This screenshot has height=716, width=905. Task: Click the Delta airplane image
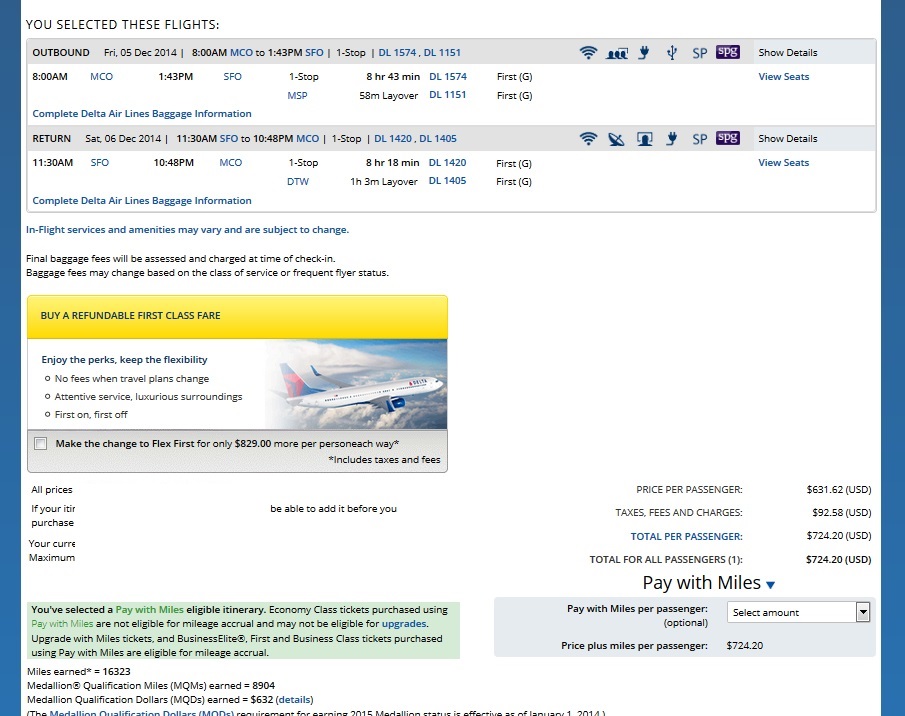coord(356,385)
